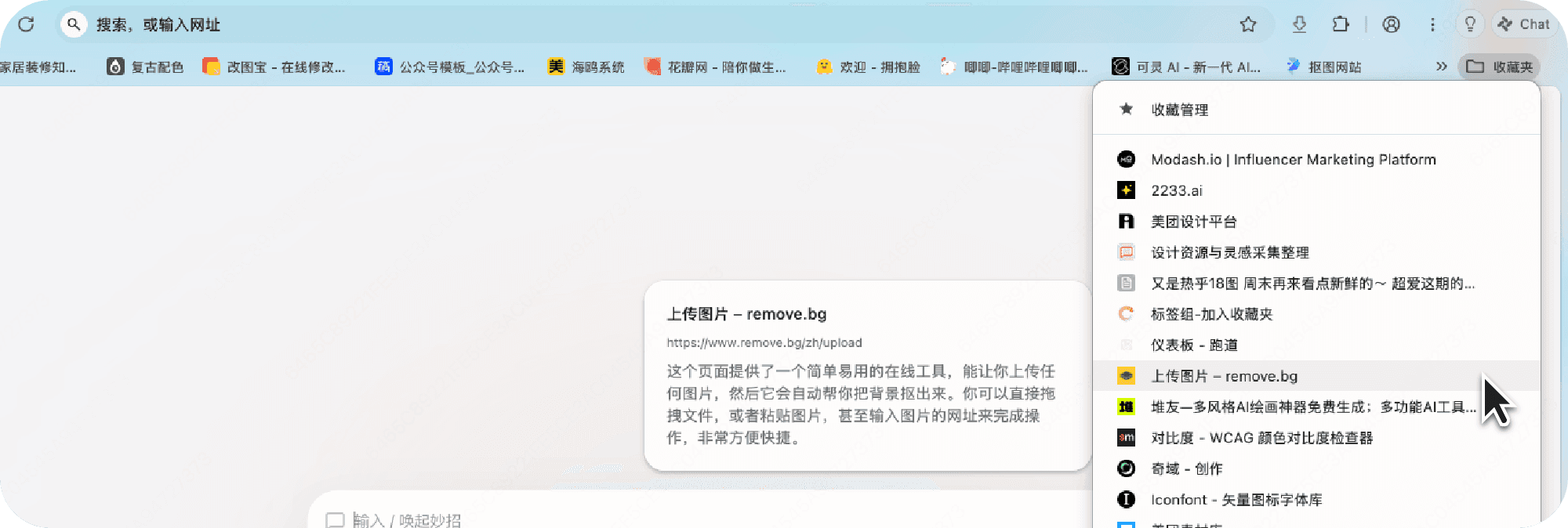This screenshot has width=1568, height=528.
Task: Open 美团设计平台 from favorites list
Action: pos(1316,222)
